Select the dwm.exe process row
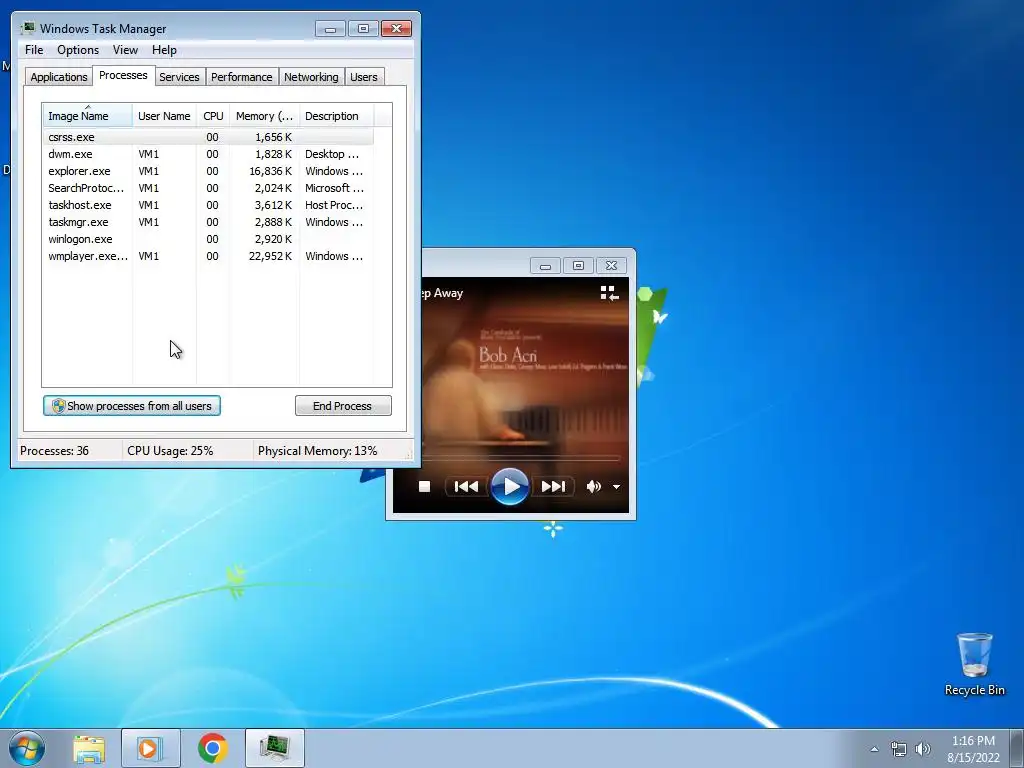 (208, 154)
